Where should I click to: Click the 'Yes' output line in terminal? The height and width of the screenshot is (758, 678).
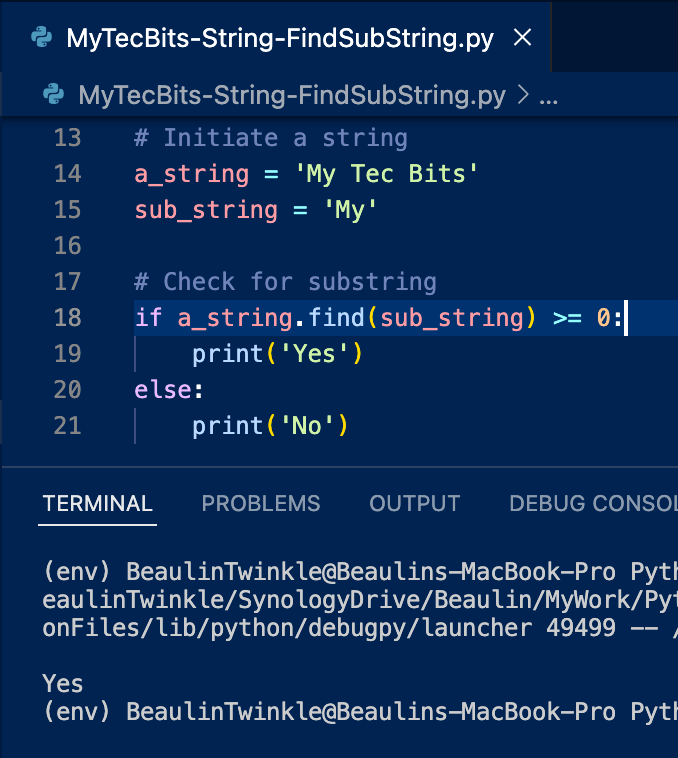63,684
